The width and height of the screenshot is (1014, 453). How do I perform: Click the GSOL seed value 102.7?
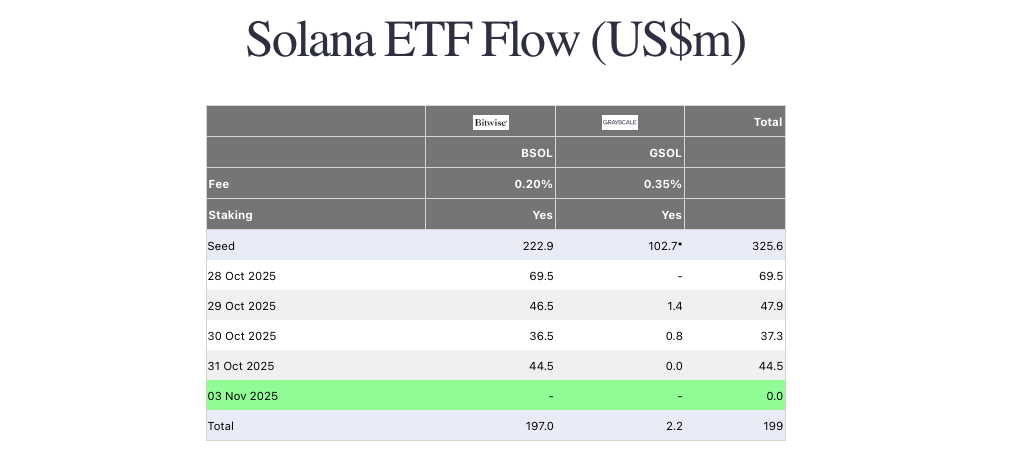click(663, 245)
